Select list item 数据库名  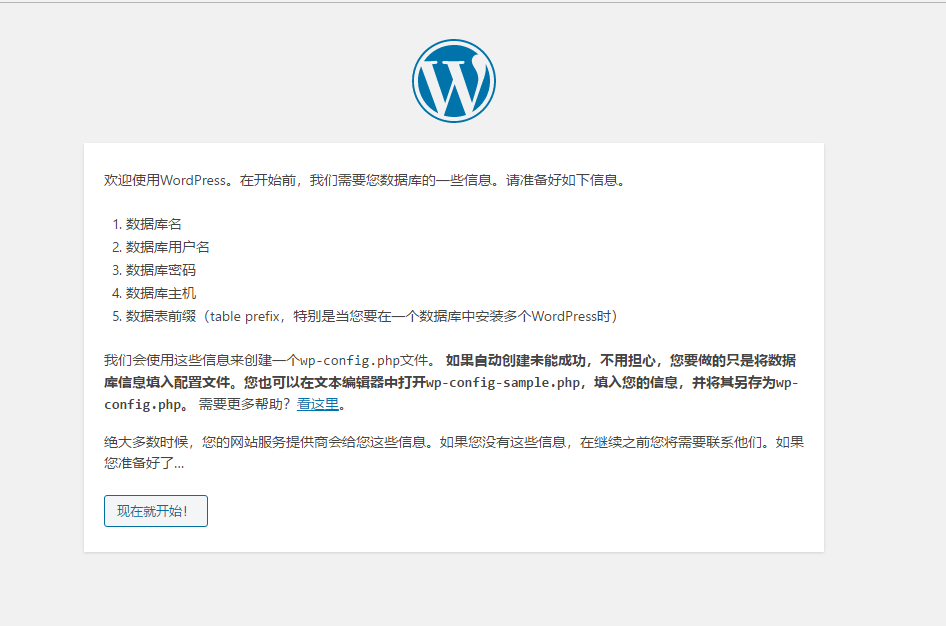pyautogui.click(x=153, y=224)
